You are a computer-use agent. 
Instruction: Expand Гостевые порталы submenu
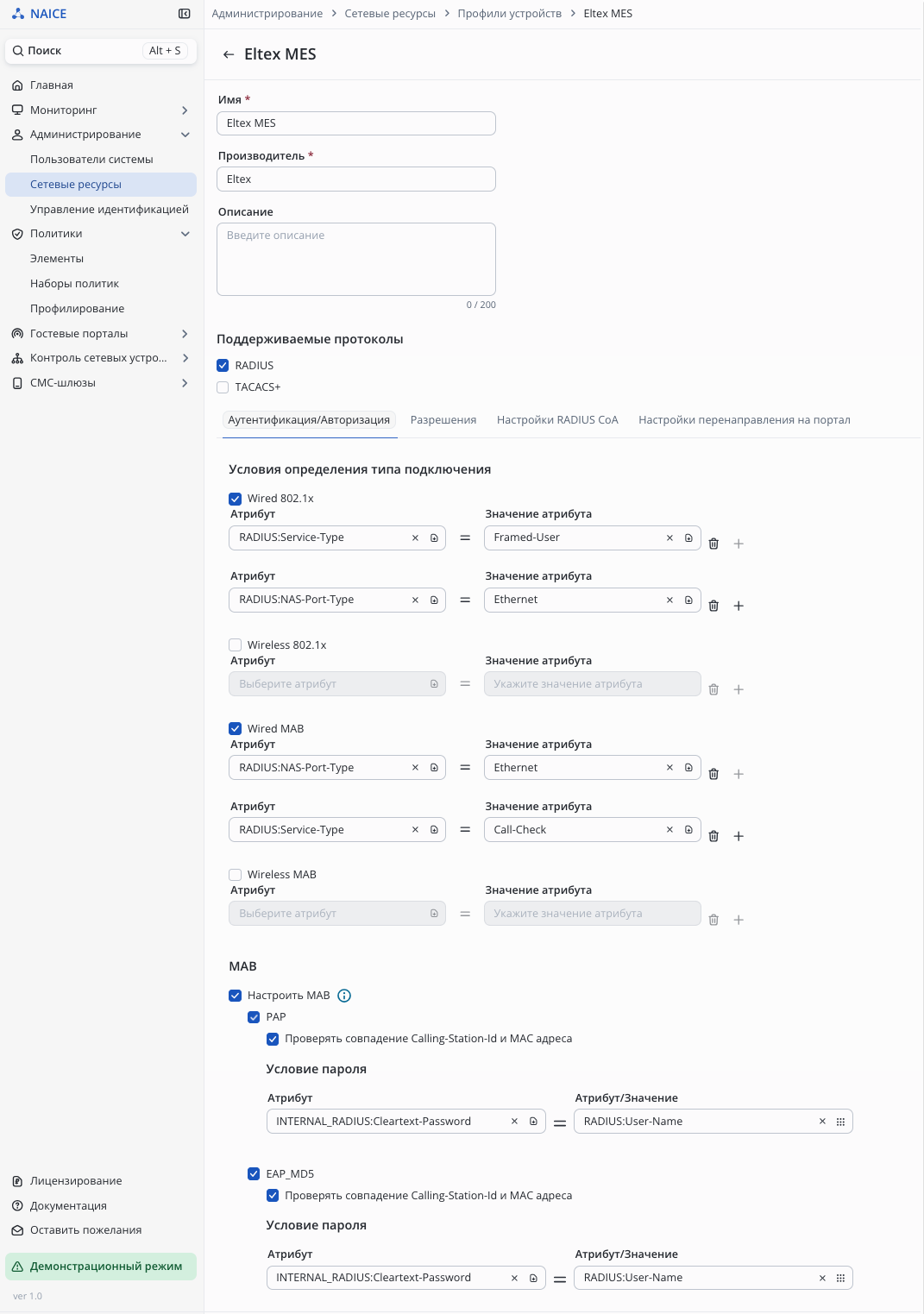click(x=185, y=334)
